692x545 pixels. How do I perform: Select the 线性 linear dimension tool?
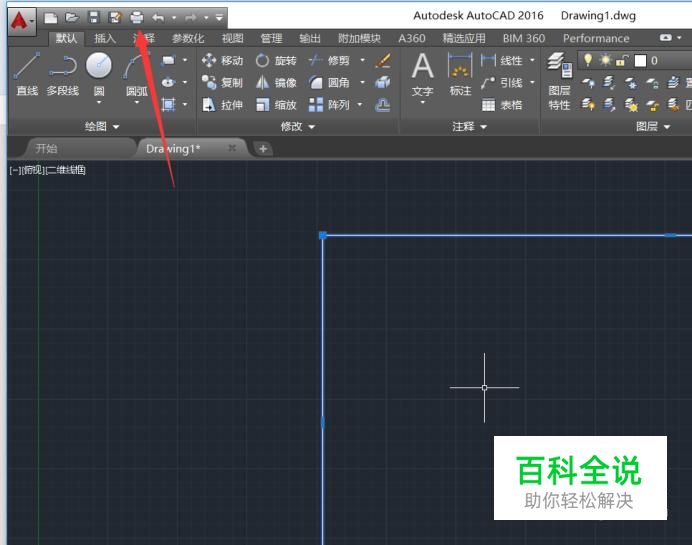point(502,60)
